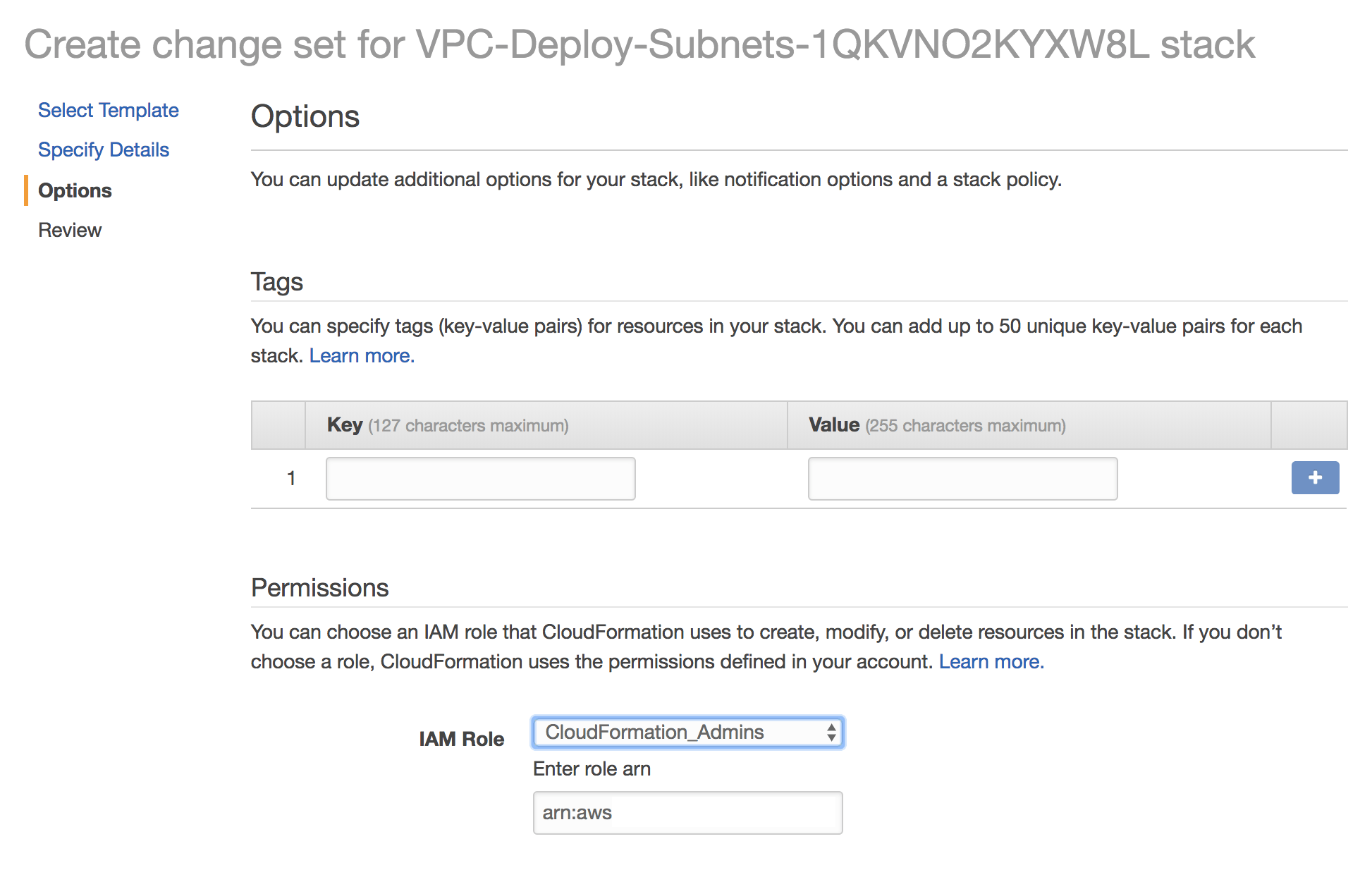Click the Tags section heading
1372x870 pixels.
pos(276,281)
